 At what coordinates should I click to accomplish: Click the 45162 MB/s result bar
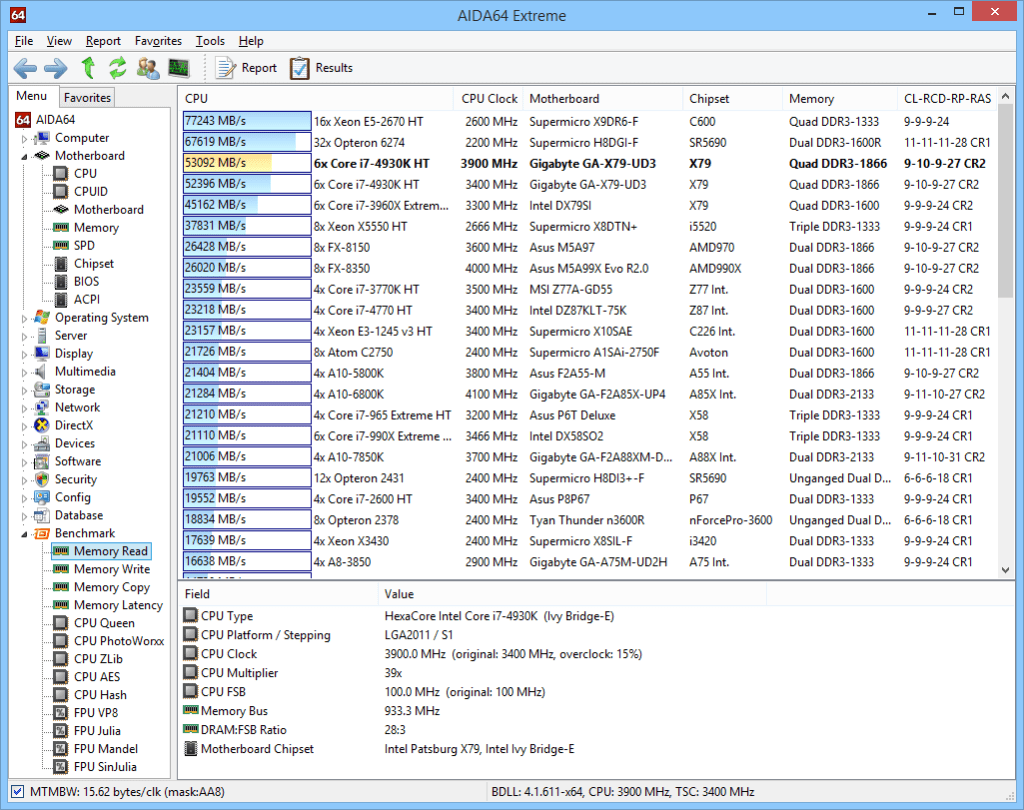coord(247,205)
